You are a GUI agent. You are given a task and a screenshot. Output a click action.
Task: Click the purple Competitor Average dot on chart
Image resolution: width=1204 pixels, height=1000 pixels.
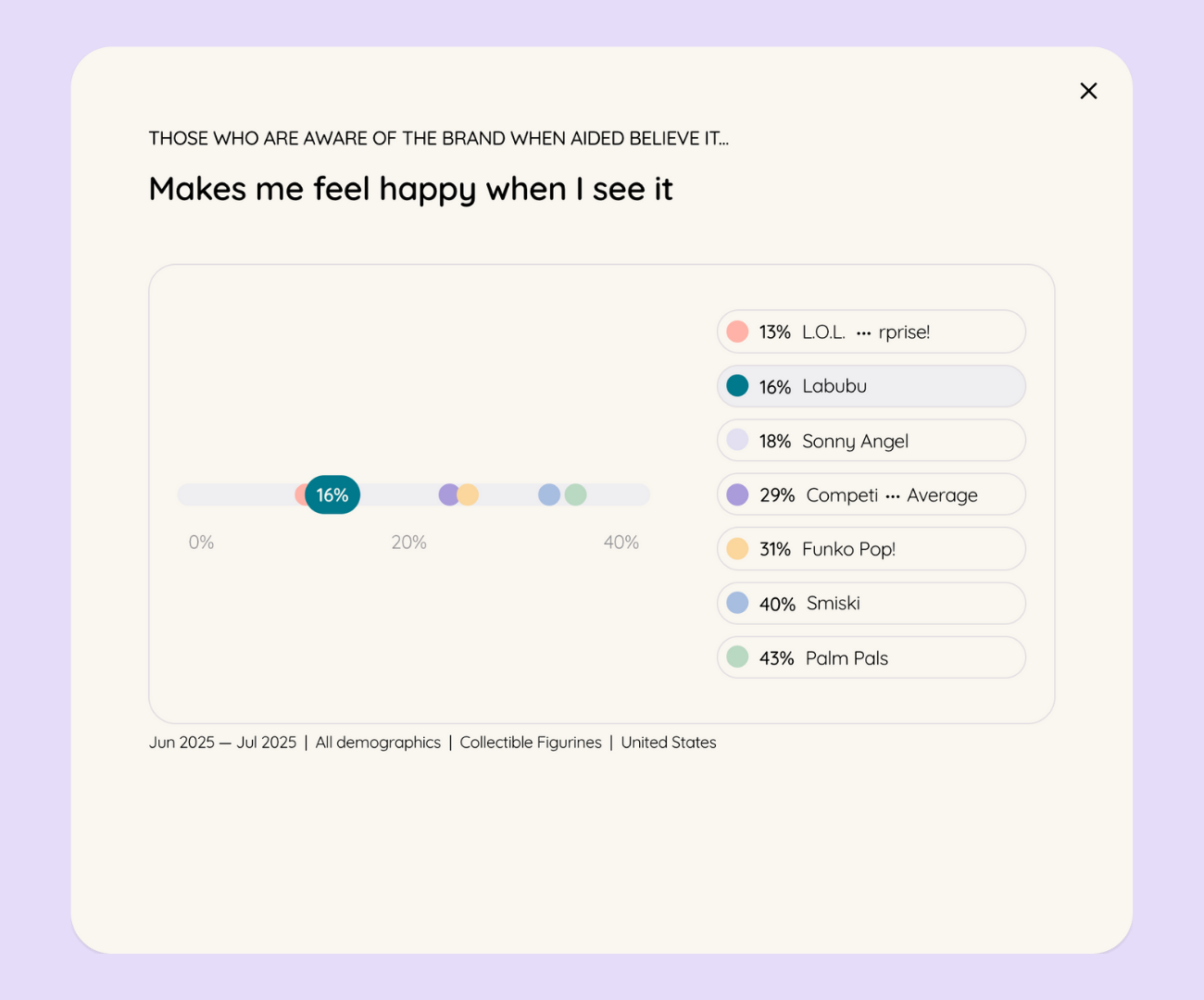pos(448,494)
